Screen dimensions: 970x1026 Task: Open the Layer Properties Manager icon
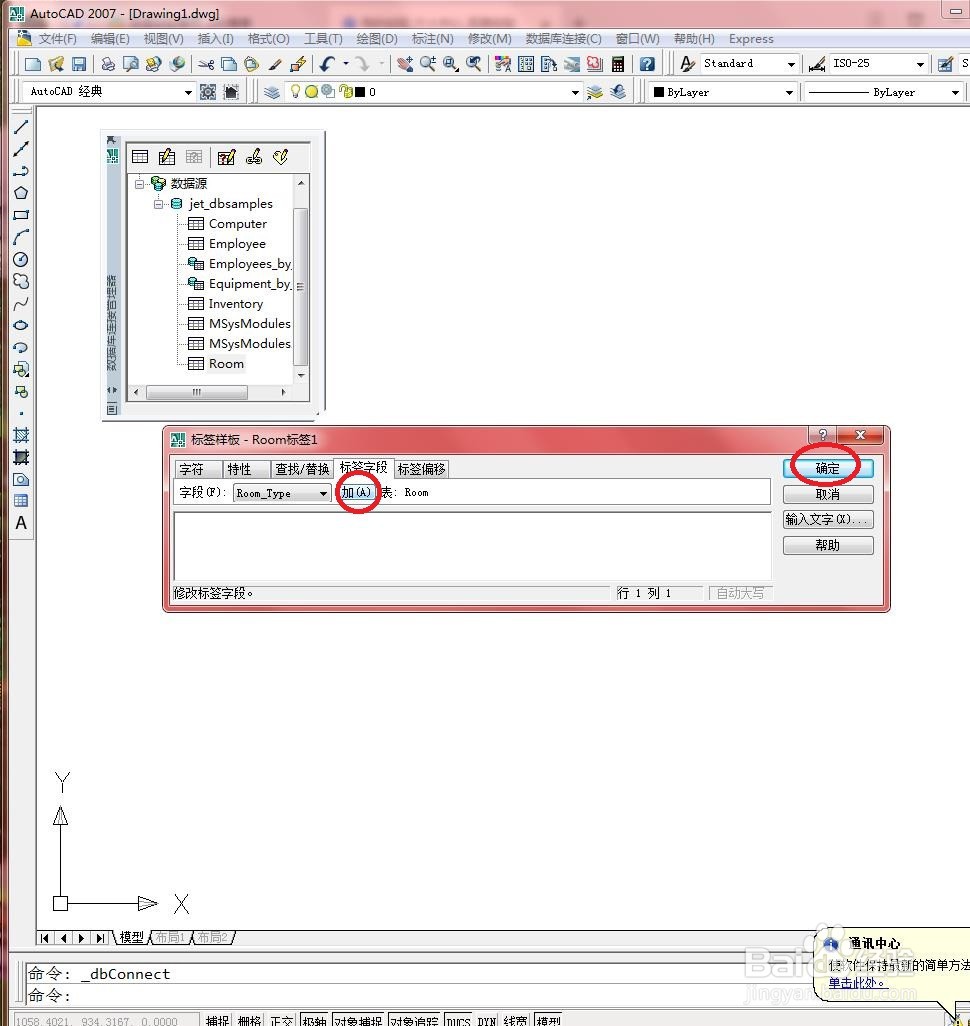coord(272,92)
